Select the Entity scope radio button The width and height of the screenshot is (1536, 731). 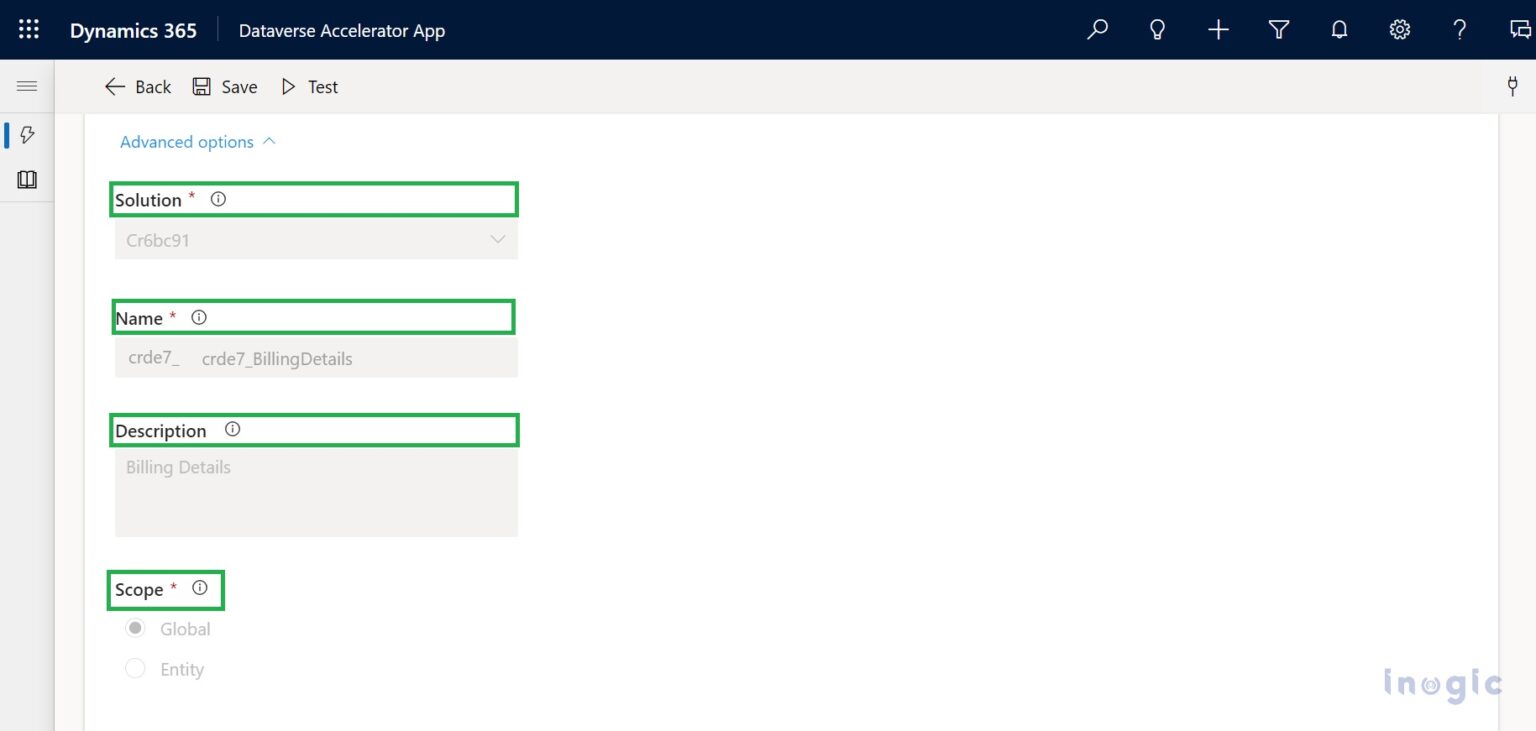coord(135,668)
